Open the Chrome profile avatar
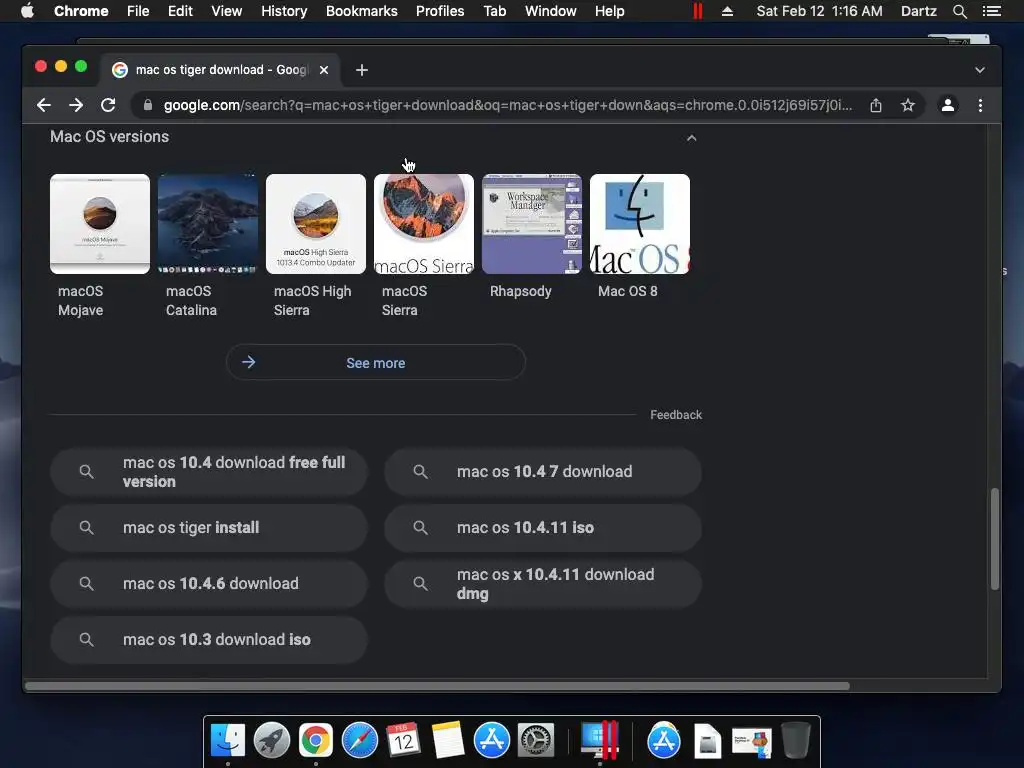1024x768 pixels. pos(948,105)
